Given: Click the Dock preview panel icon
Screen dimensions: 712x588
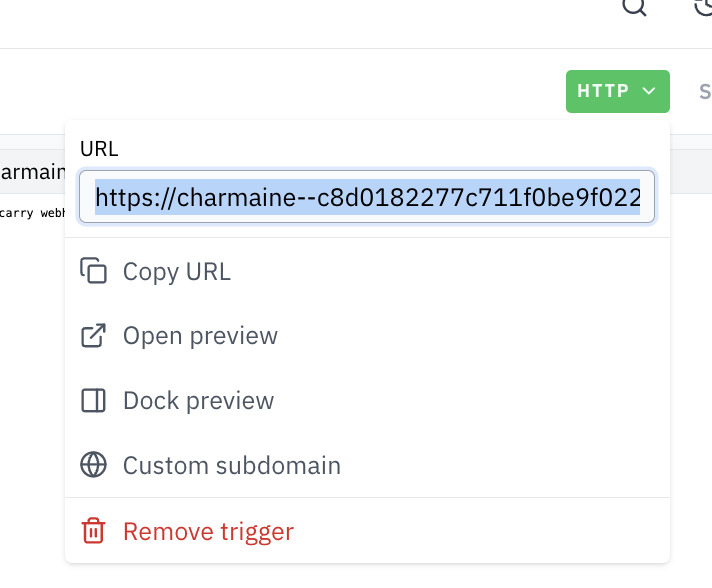Looking at the screenshot, I should 93,401.
